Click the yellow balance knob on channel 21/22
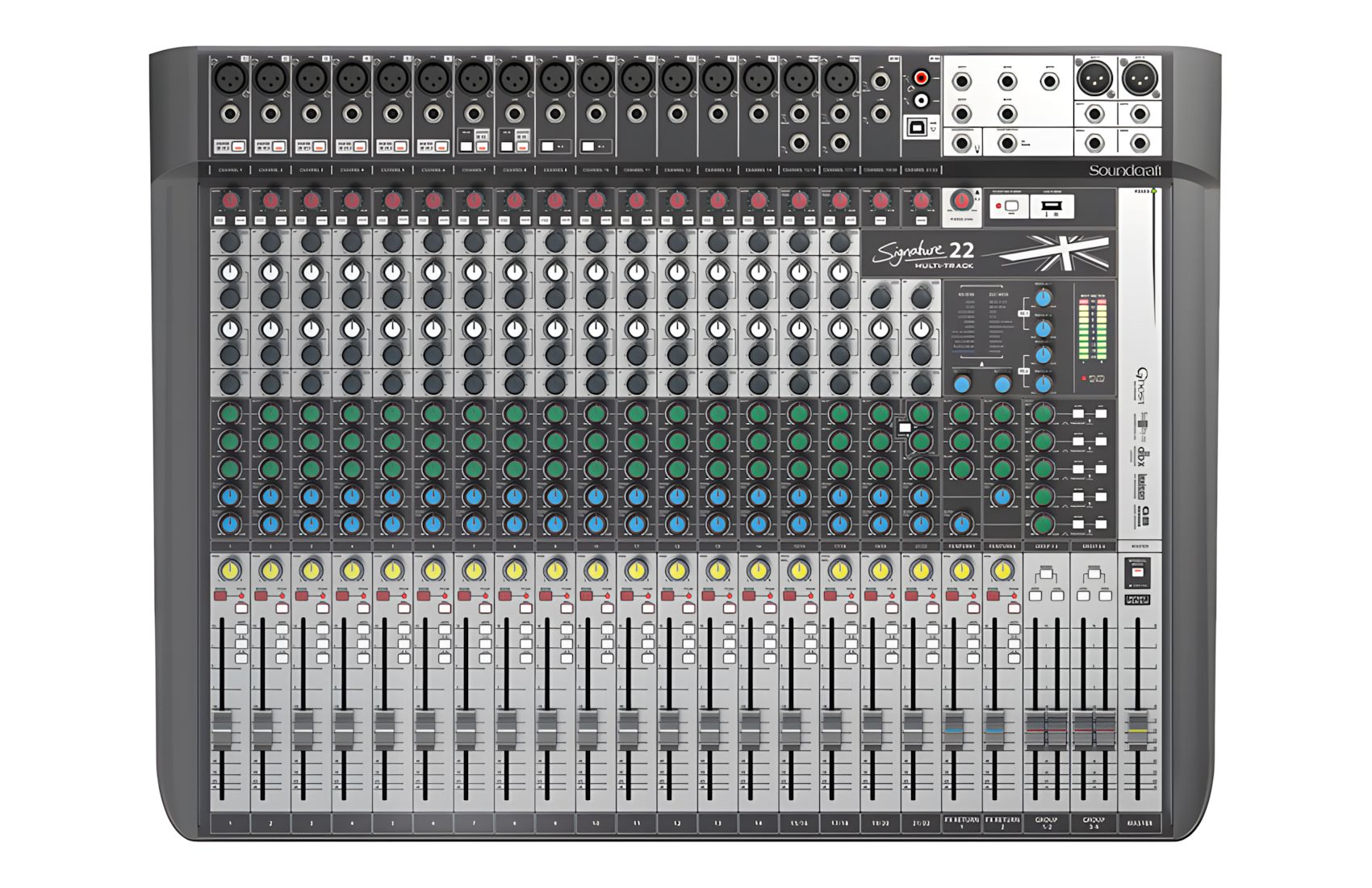The height and width of the screenshot is (888, 1372). click(921, 571)
